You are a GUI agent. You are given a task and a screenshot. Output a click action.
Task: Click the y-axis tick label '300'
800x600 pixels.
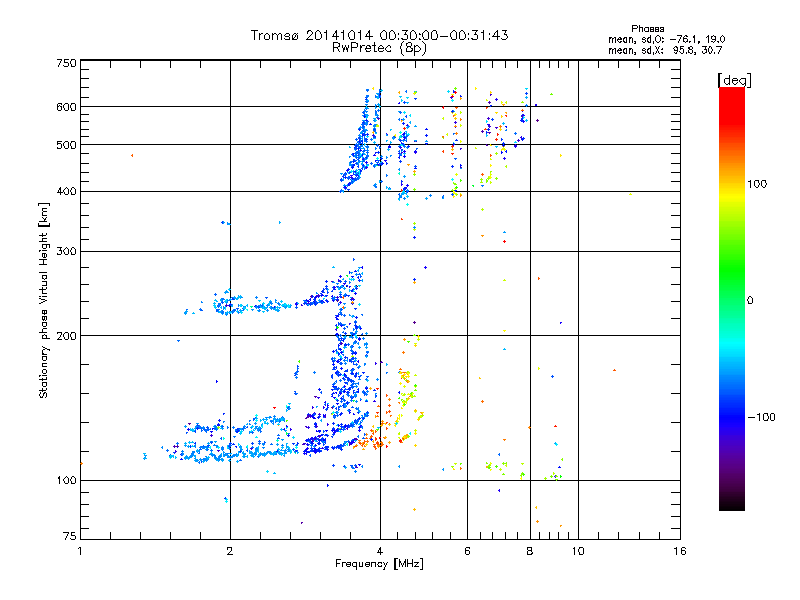(66, 251)
